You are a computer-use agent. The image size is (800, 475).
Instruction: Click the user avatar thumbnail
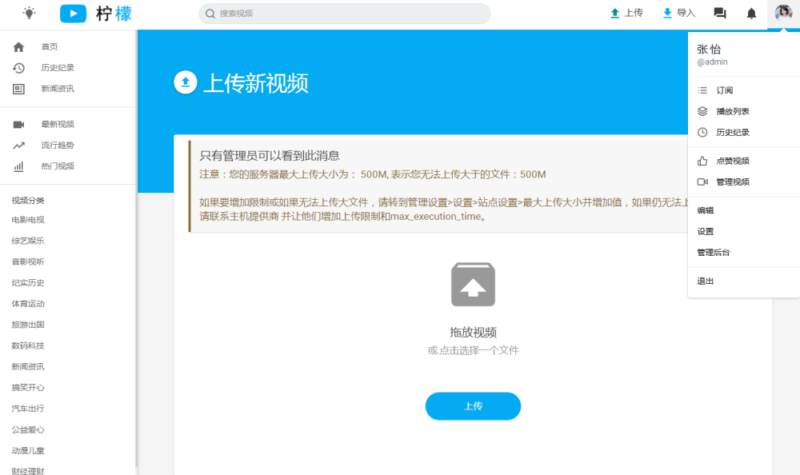pyautogui.click(x=783, y=12)
